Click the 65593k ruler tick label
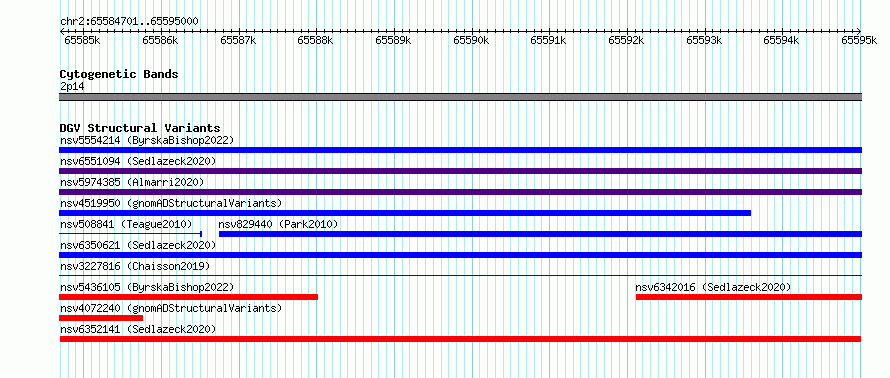 (705, 40)
